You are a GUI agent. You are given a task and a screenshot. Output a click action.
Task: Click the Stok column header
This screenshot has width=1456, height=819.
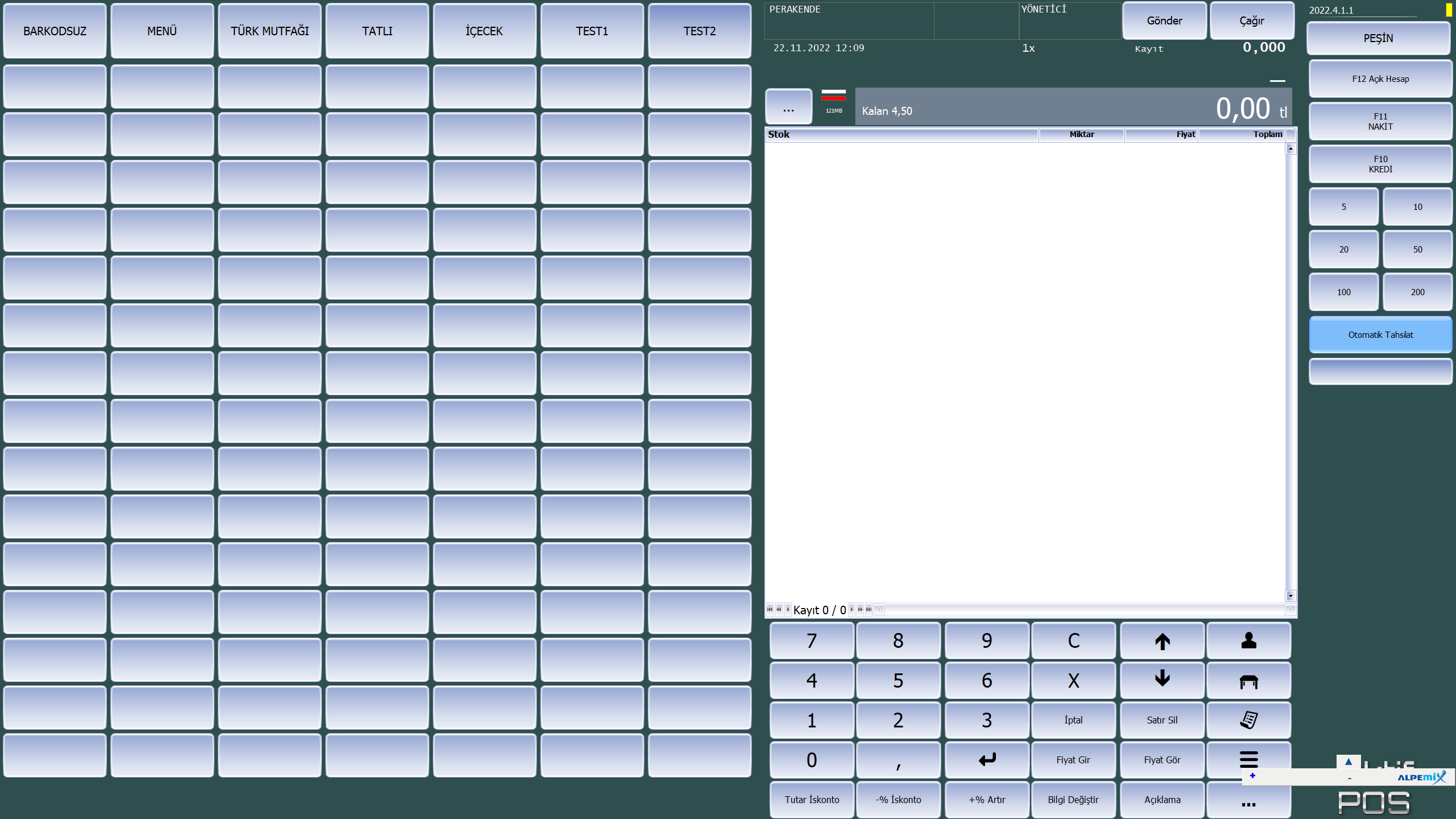(x=901, y=135)
